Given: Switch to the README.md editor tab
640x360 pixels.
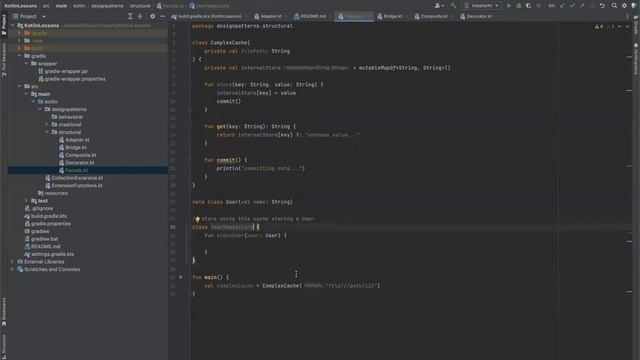Looking at the screenshot, I should [311, 16].
